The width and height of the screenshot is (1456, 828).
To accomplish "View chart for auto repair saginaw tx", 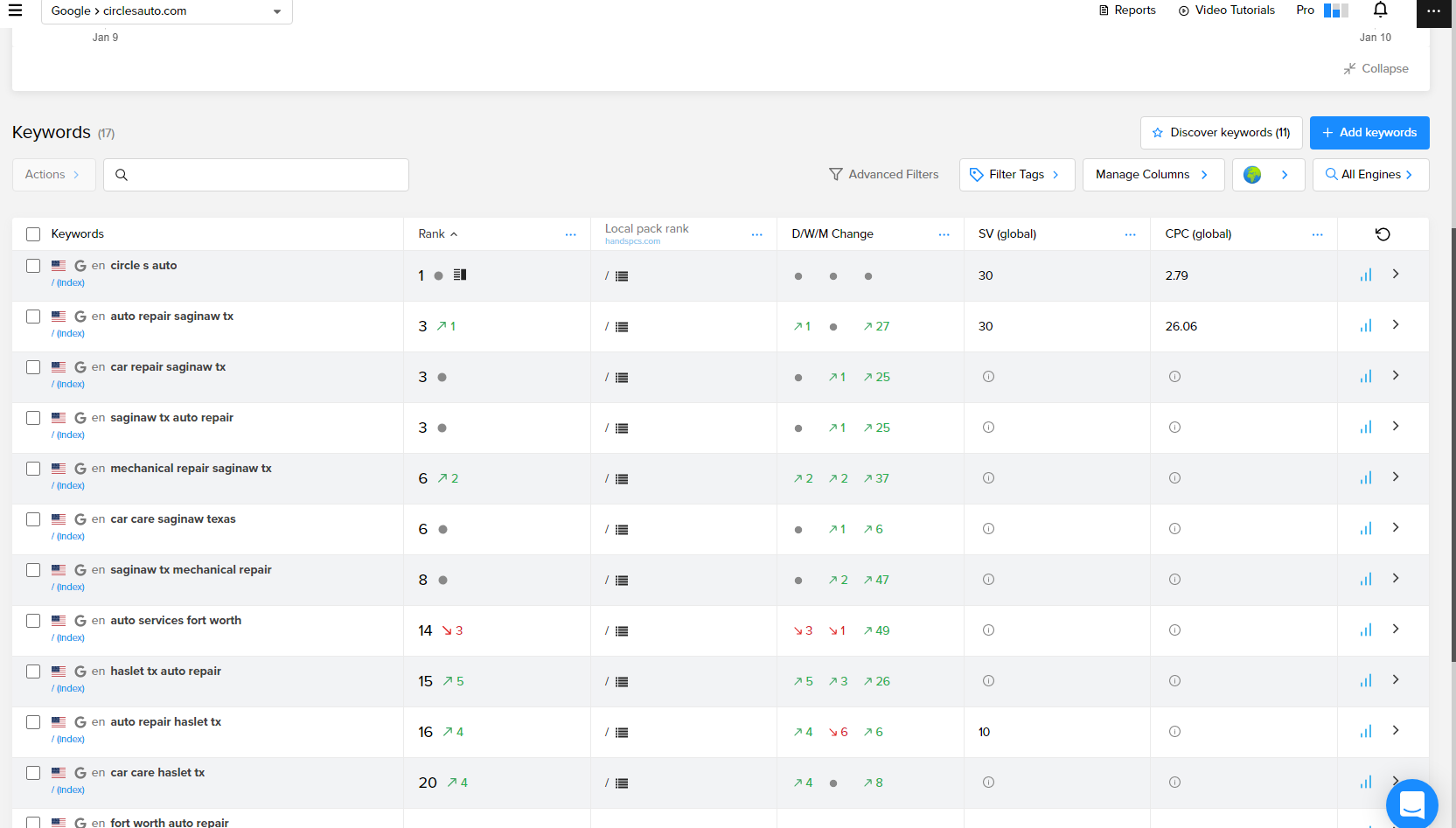I will point(1366,326).
